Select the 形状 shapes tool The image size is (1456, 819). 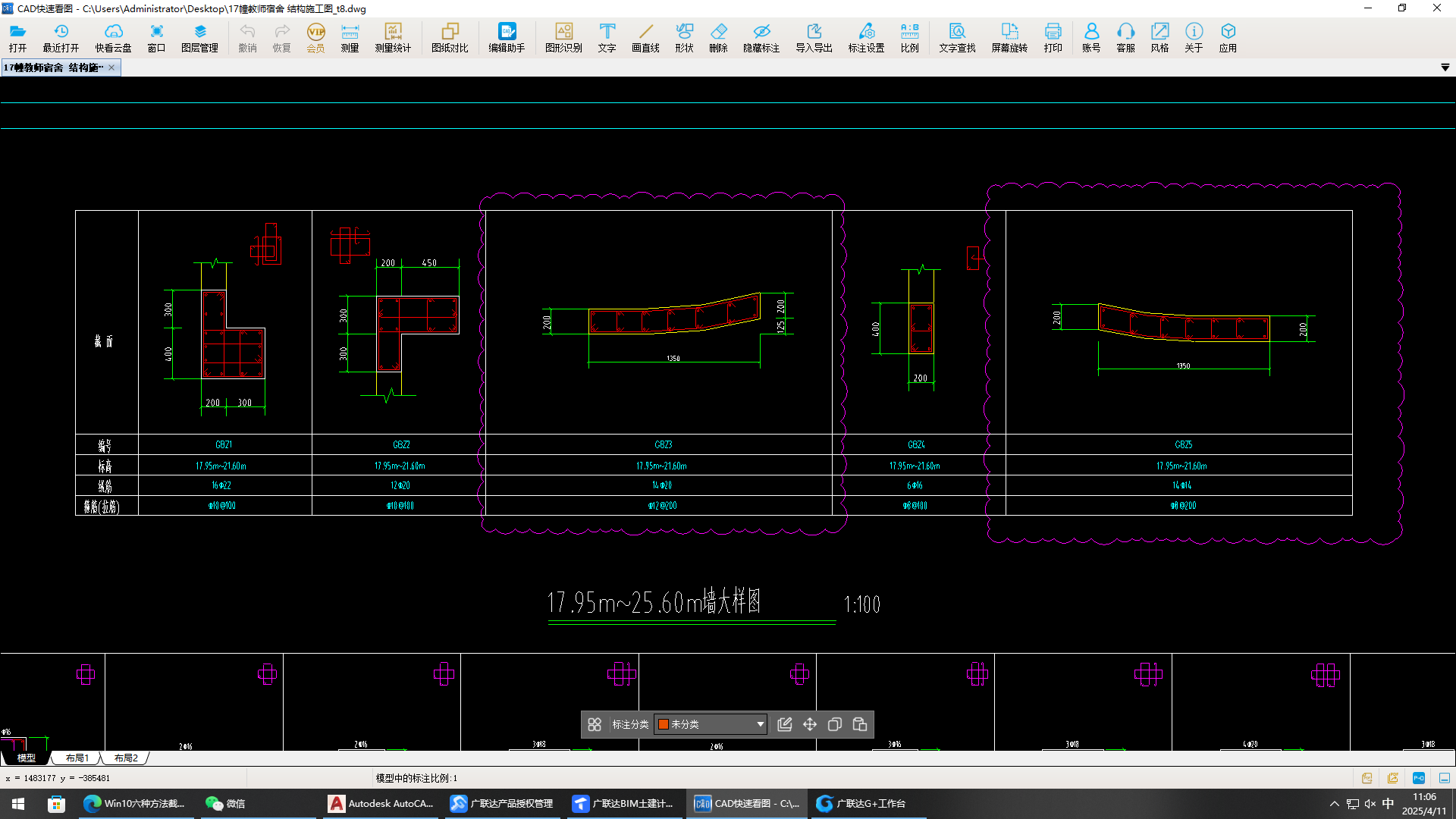[x=684, y=37]
